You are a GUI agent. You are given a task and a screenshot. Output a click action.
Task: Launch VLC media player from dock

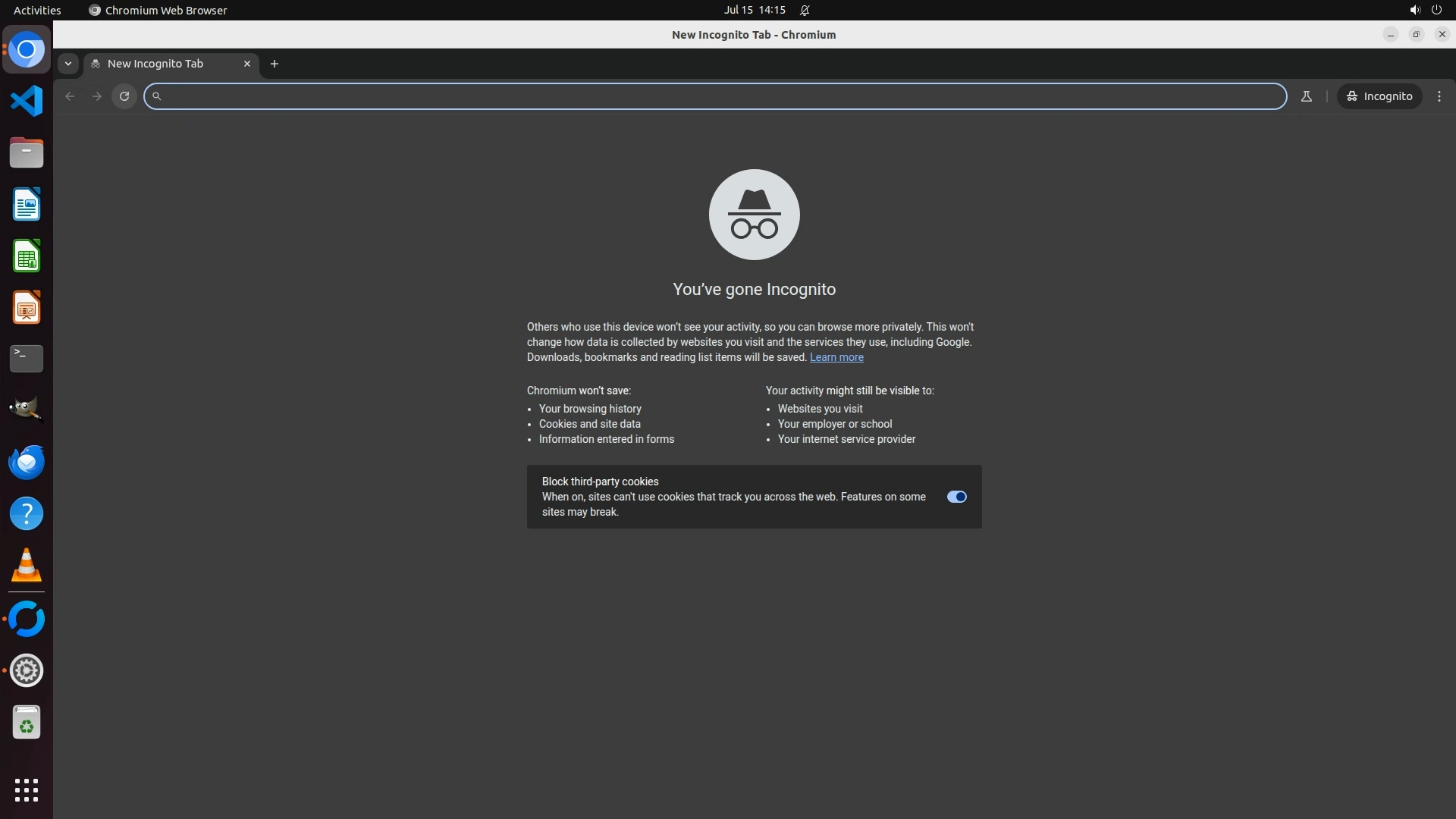[27, 565]
